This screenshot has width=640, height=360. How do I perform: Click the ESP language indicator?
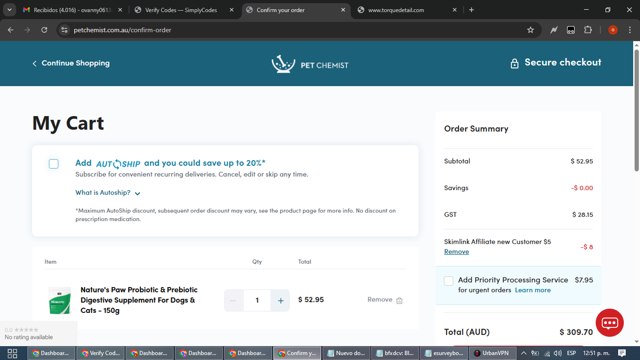[x=571, y=353]
